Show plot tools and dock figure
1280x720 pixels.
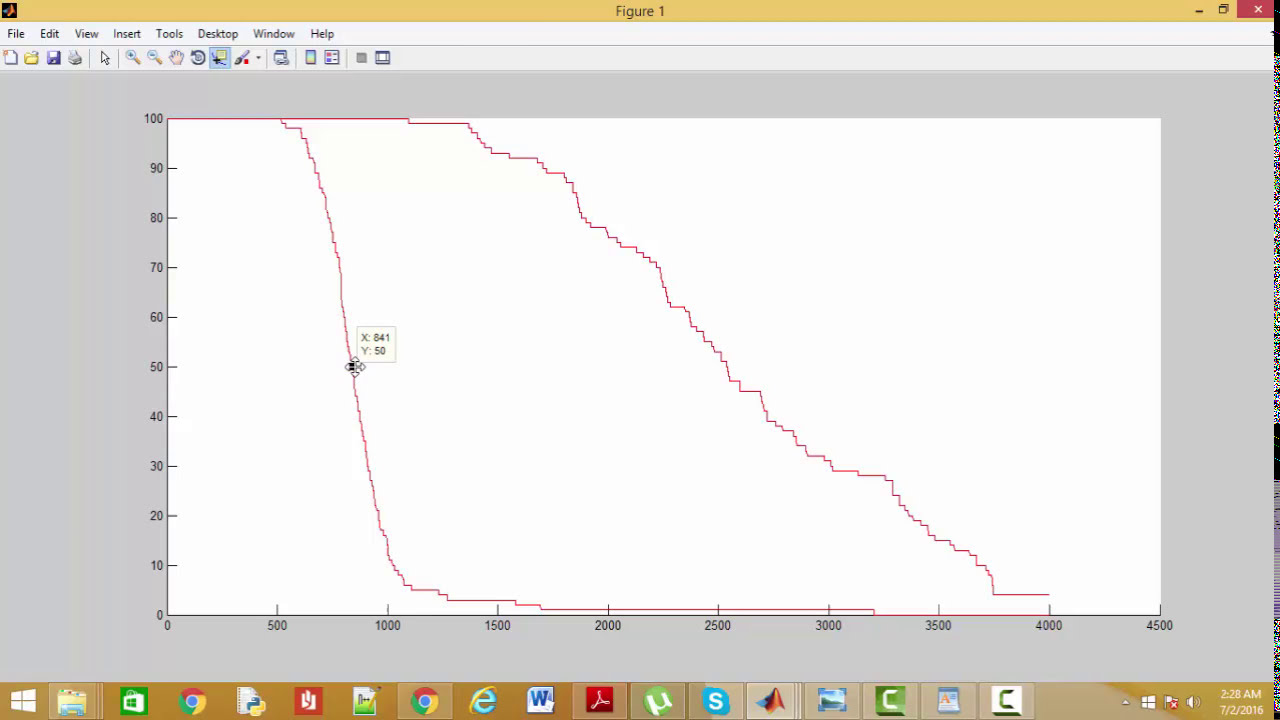pos(382,58)
